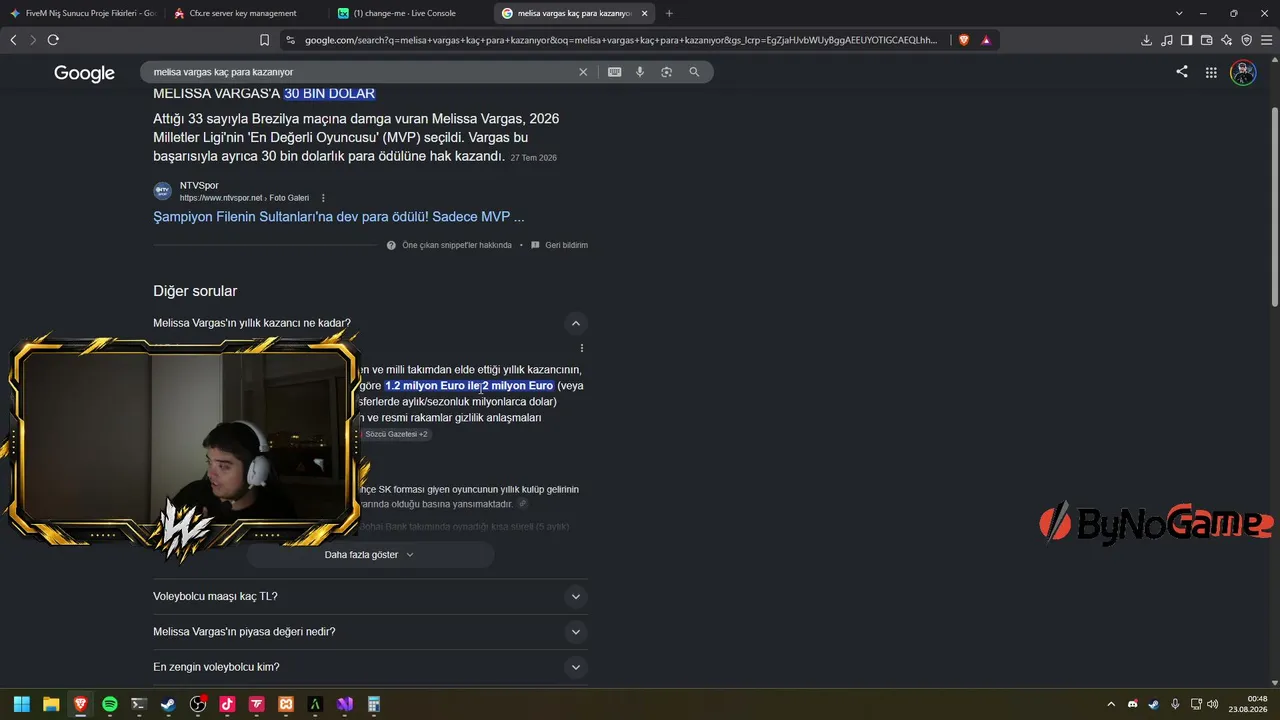Click Daha fazla göster button

[x=370, y=555]
